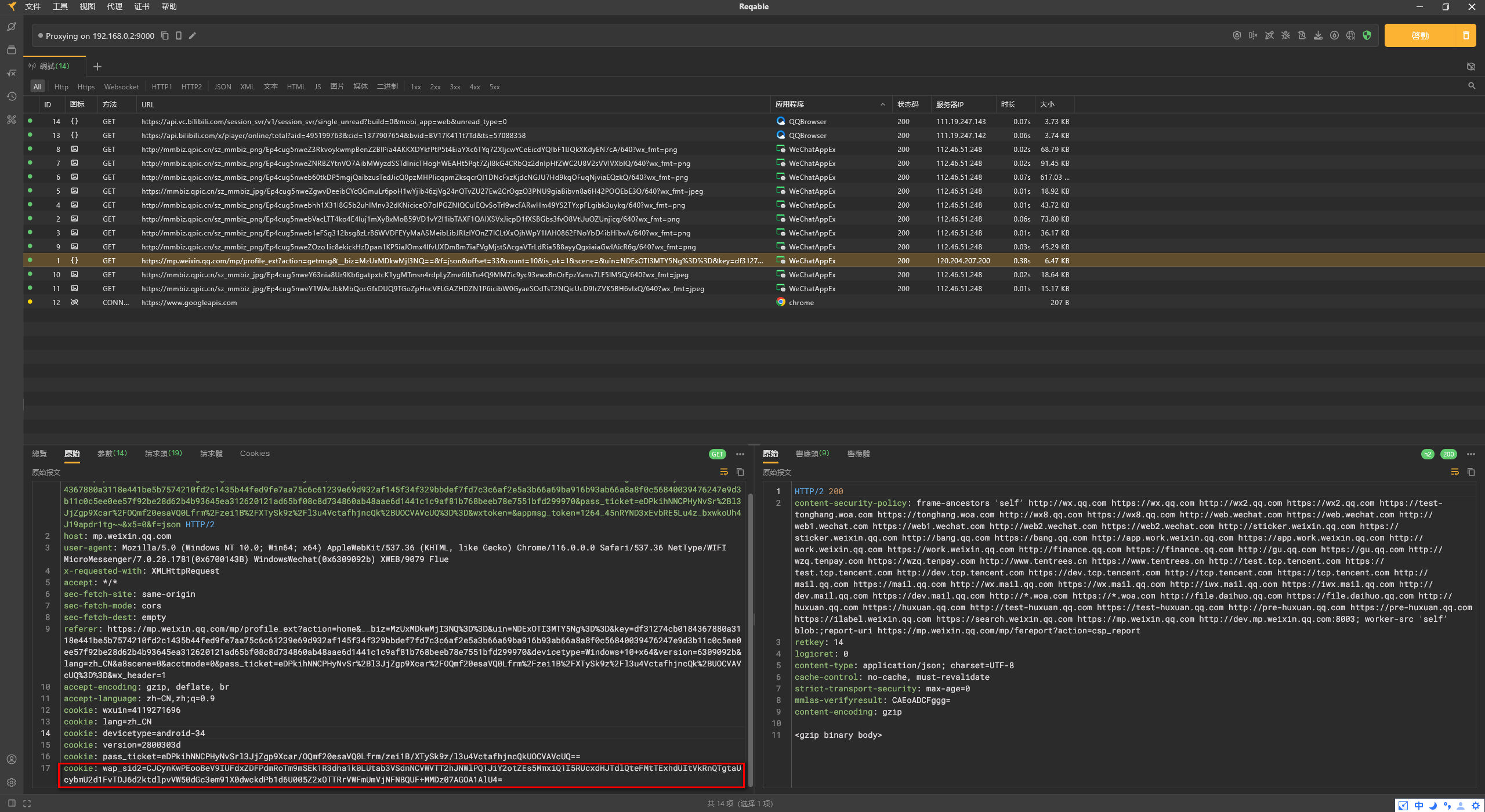Toggle the green SSL shield icon
Viewport: 1485px width, 812px height.
pyautogui.click(x=1367, y=36)
